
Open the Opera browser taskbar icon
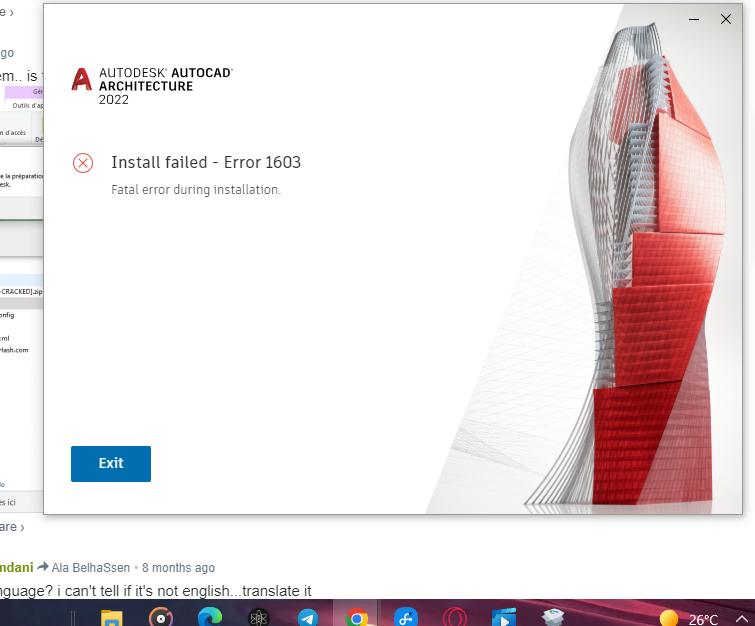click(455, 618)
